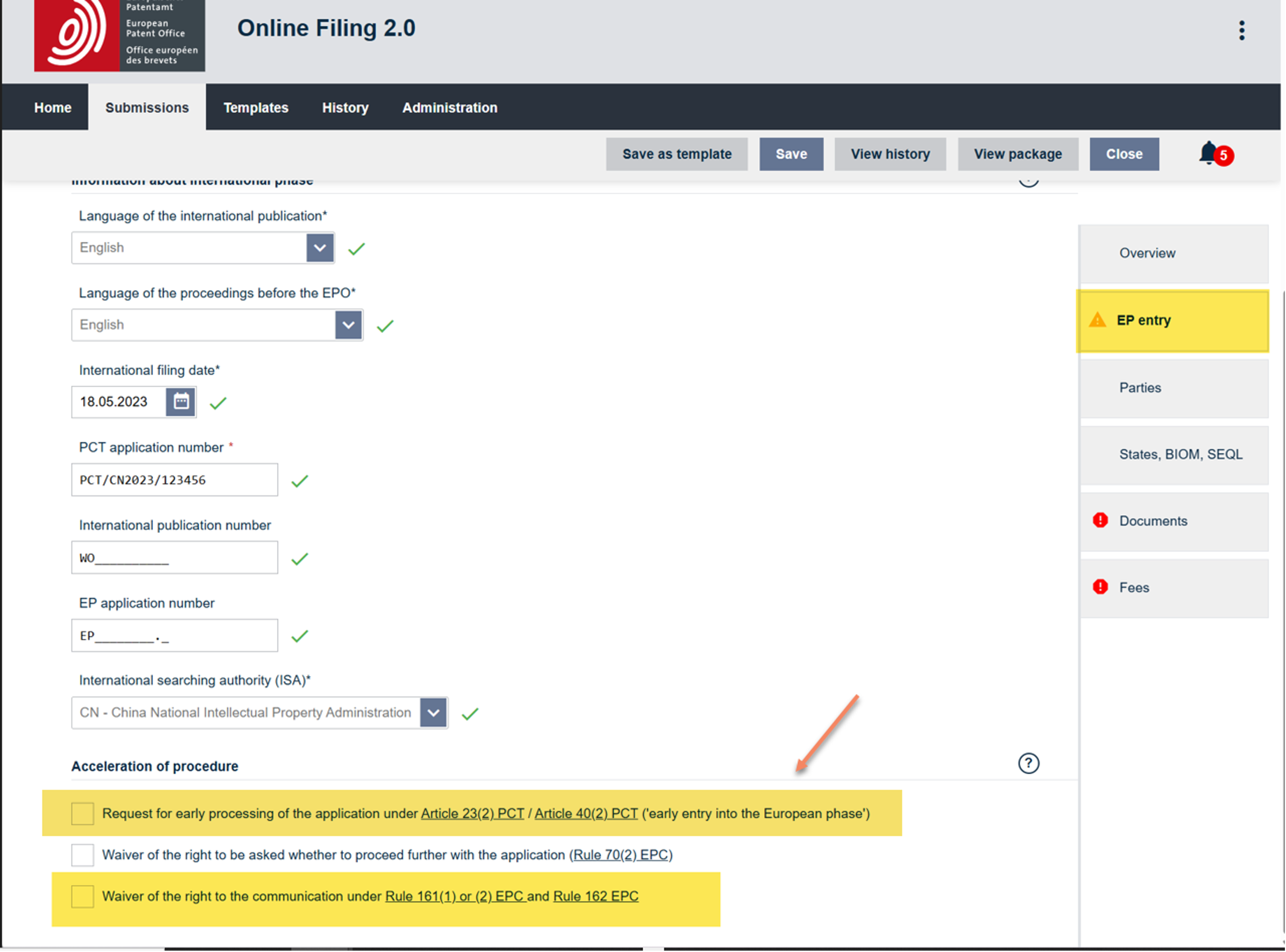Open the calendar date picker icon
The height and width of the screenshot is (952, 1286).
tap(181, 402)
